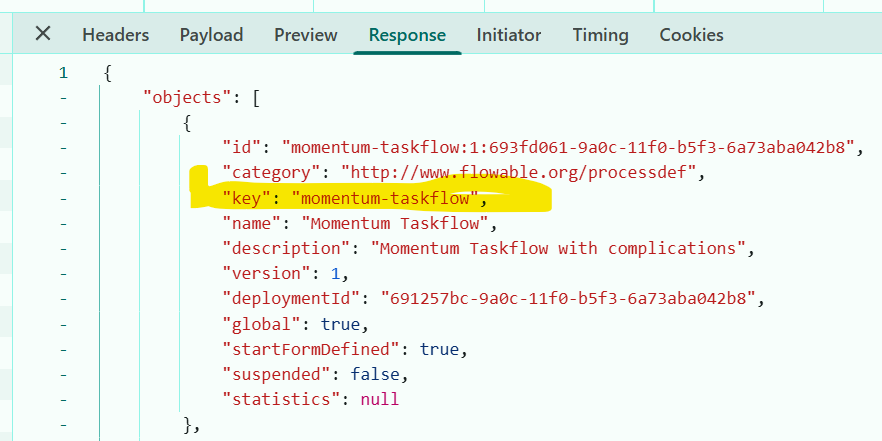The image size is (882, 441).
Task: Click the version value 1
Action: click(335, 273)
